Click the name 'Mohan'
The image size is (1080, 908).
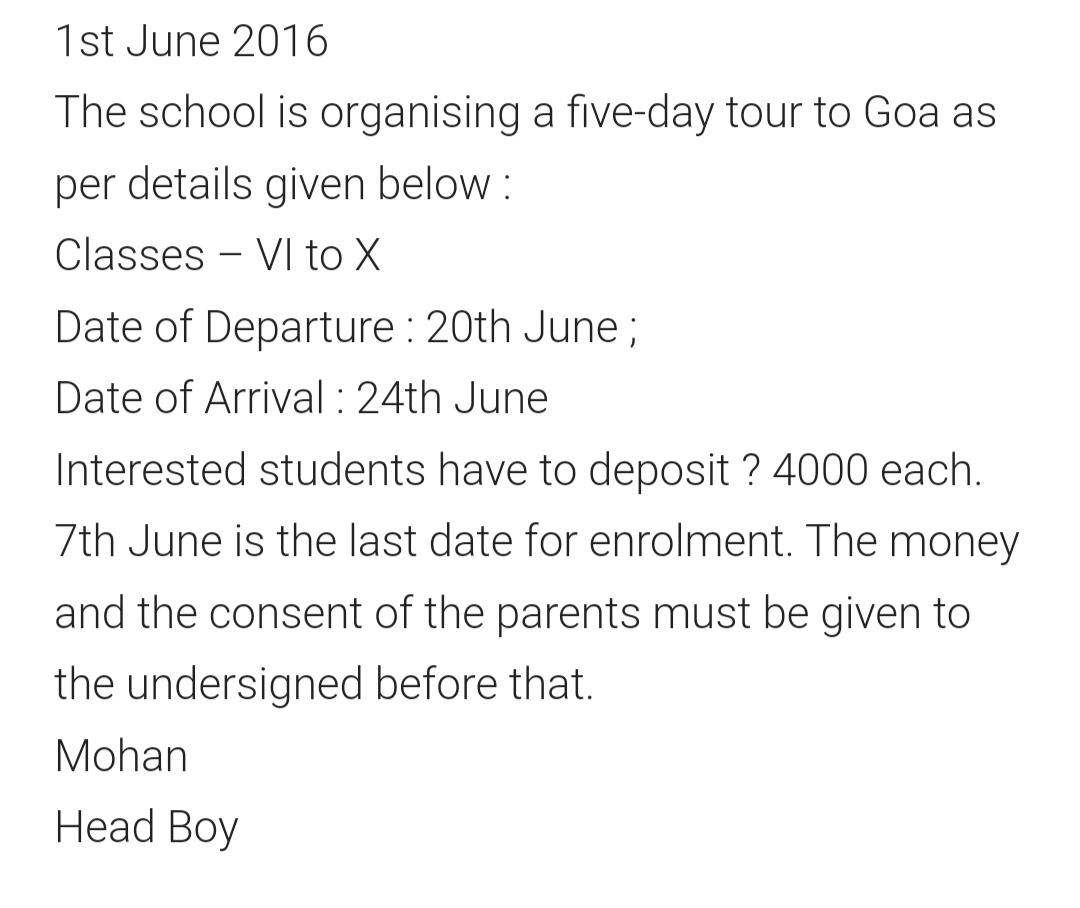121,756
